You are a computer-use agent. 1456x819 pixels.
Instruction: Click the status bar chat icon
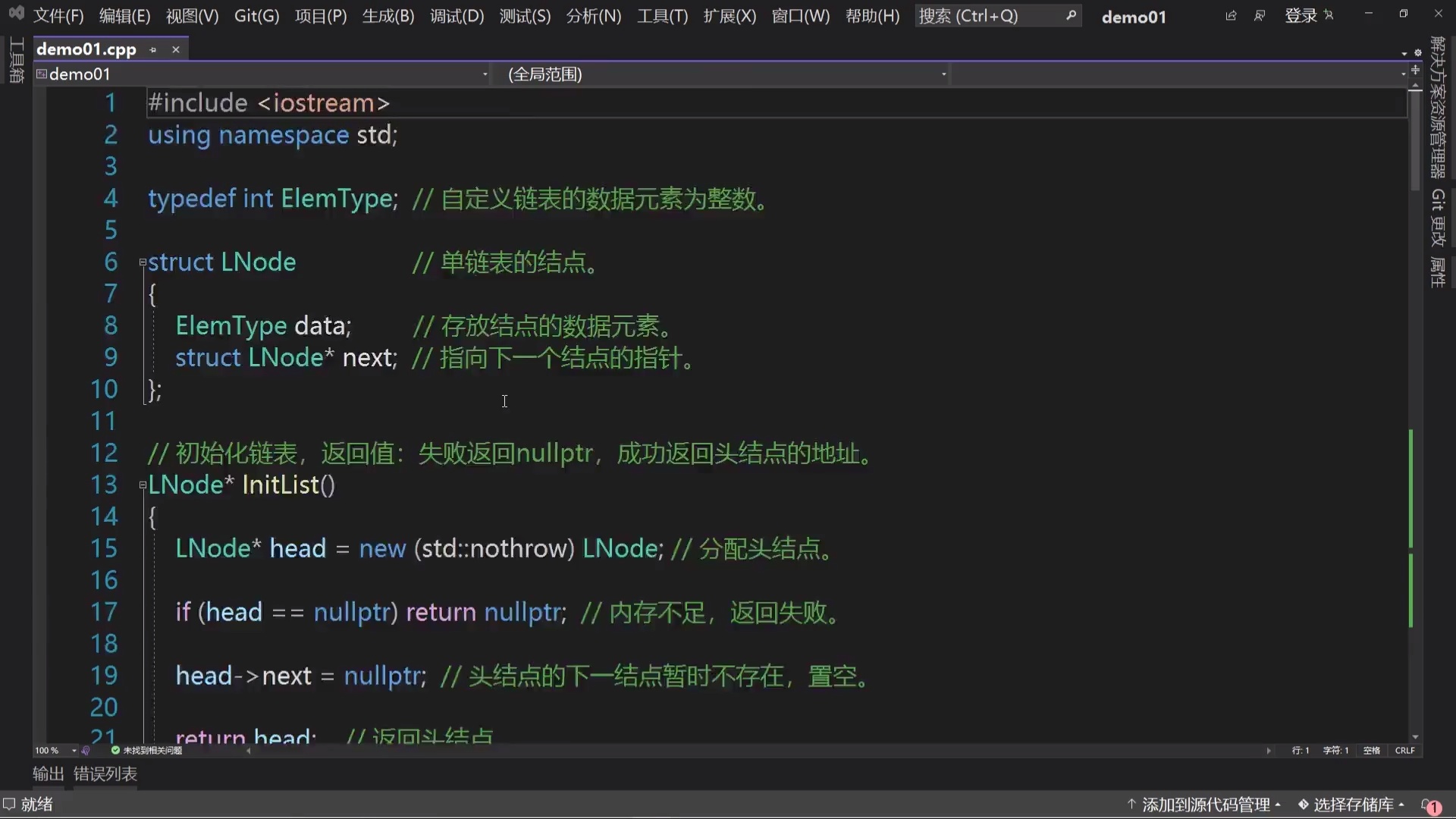click(9, 804)
